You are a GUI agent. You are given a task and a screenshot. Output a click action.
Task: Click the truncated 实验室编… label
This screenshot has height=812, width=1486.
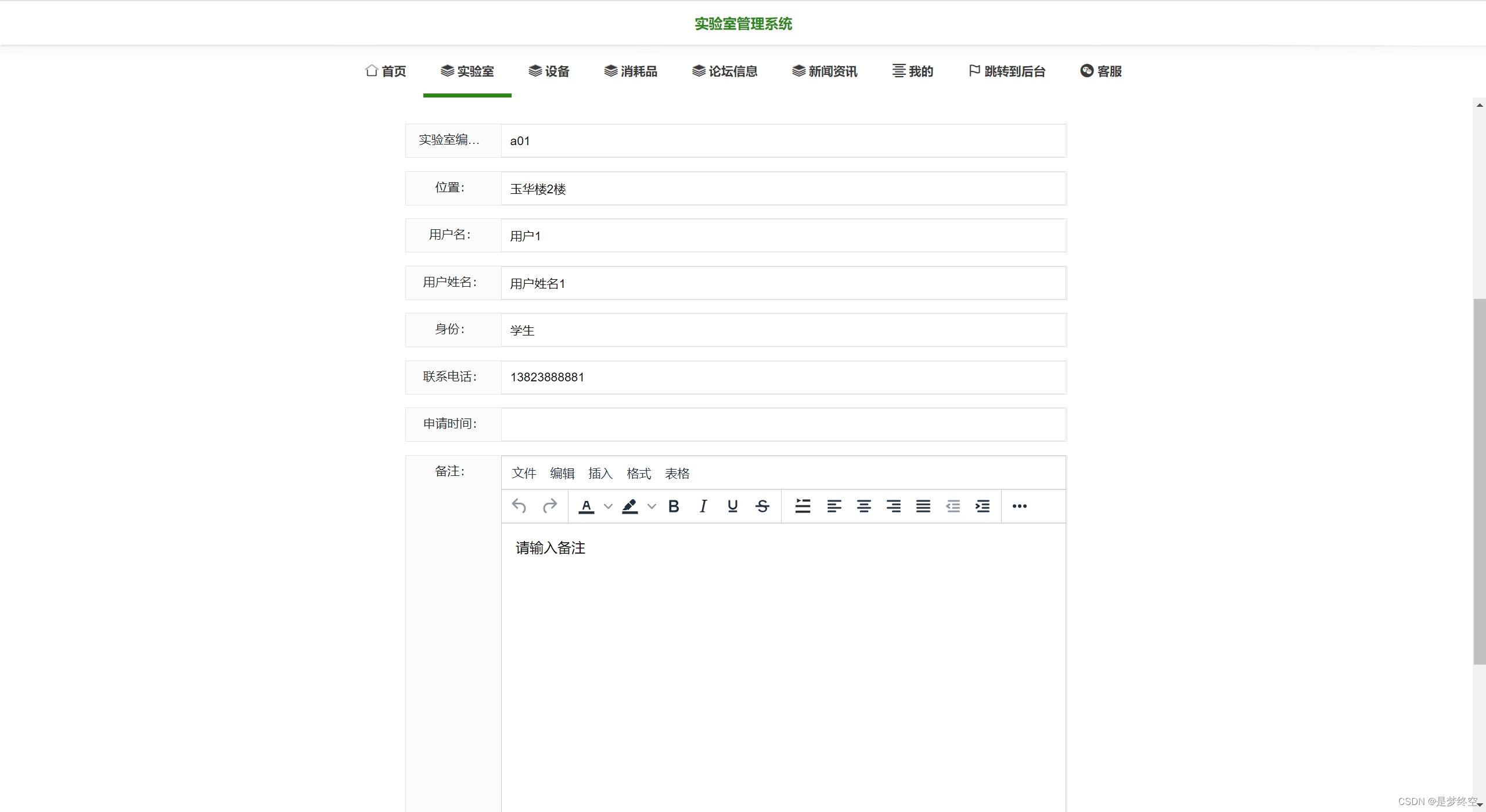click(x=449, y=140)
